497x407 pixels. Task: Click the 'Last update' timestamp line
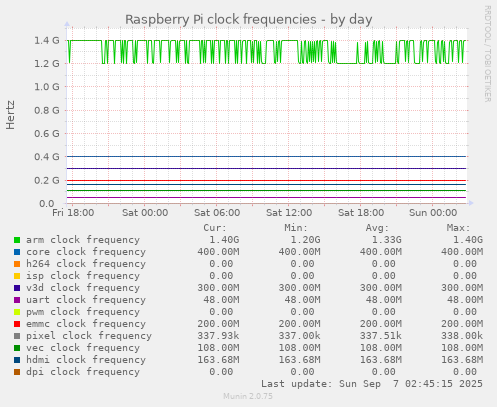[372, 384]
